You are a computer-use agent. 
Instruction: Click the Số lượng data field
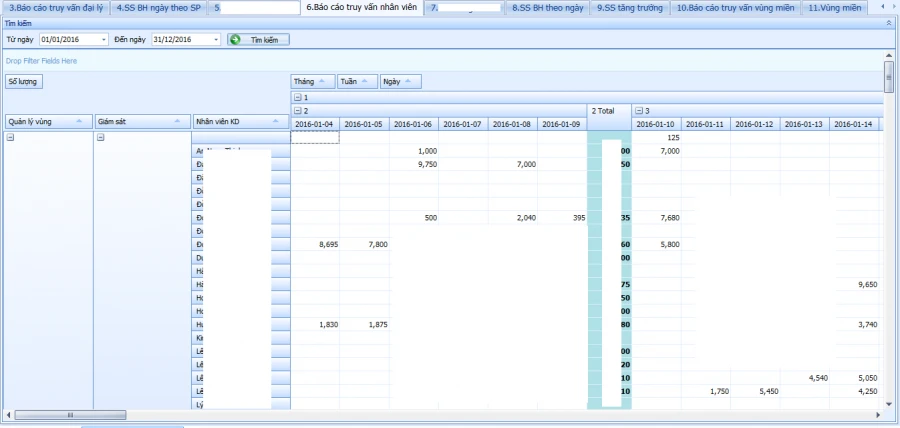(x=24, y=81)
